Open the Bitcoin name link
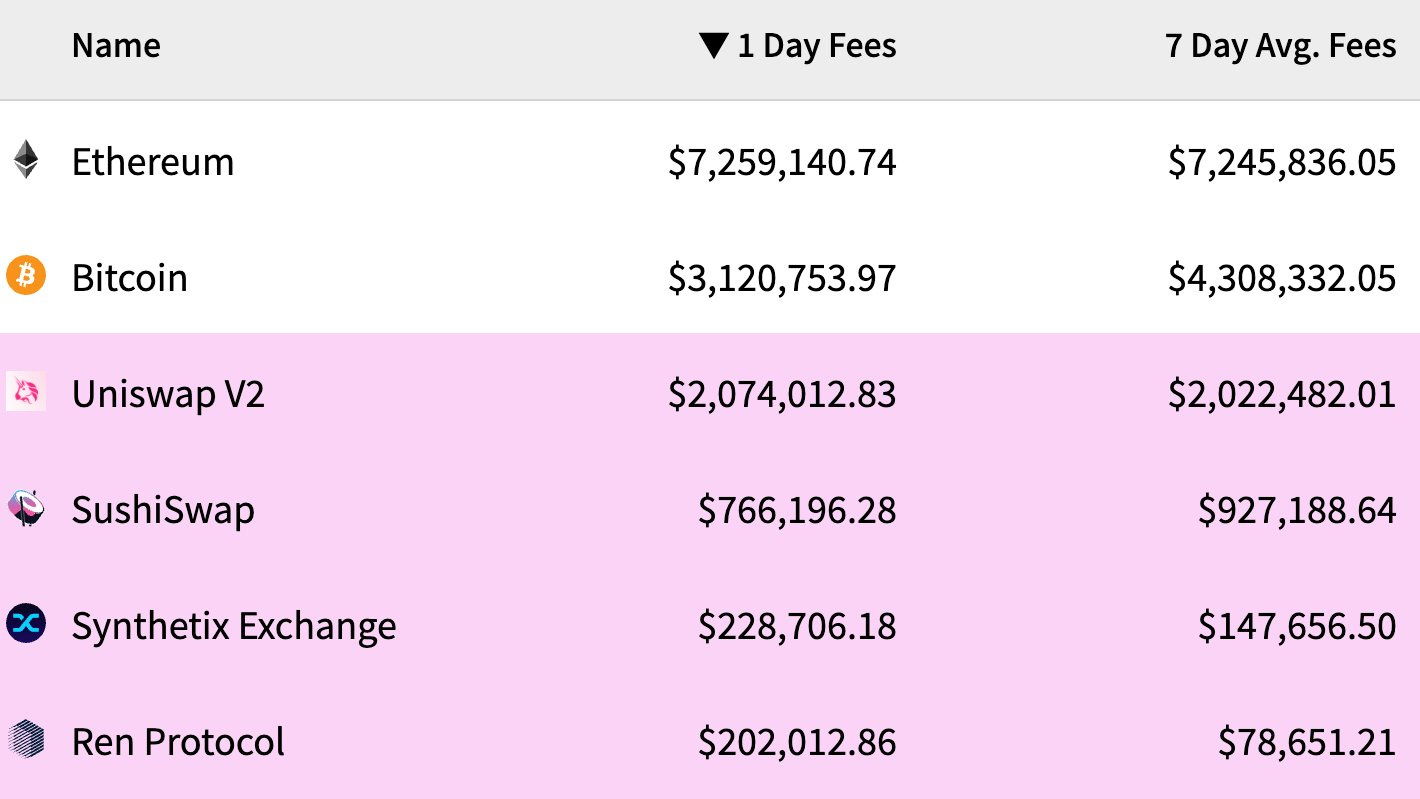Screen dimensions: 1420x799 pyautogui.click(x=130, y=277)
